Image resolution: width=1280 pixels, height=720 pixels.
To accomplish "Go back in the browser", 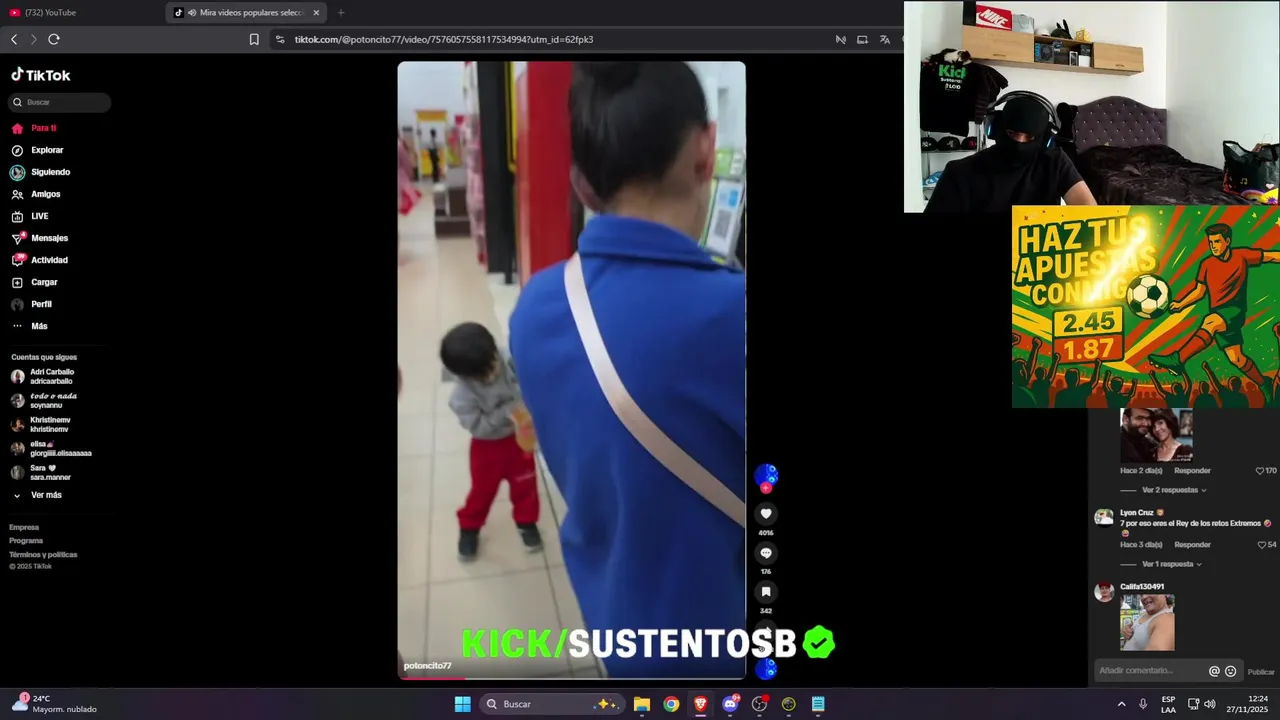I will [x=14, y=39].
